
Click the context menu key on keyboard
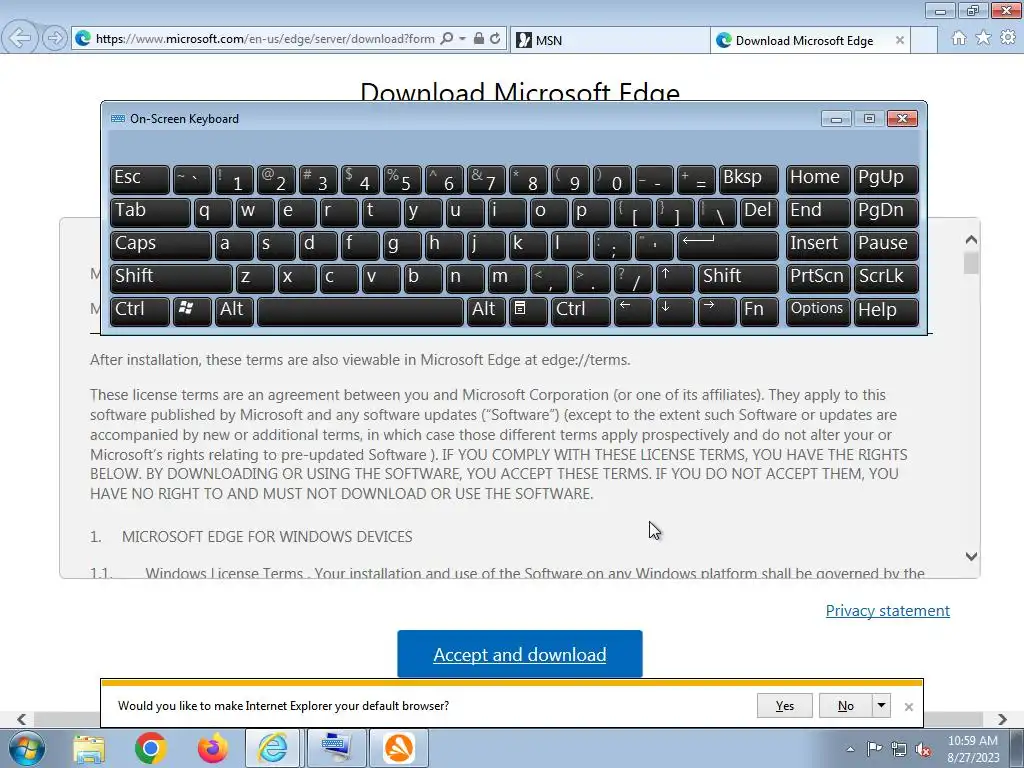point(528,310)
